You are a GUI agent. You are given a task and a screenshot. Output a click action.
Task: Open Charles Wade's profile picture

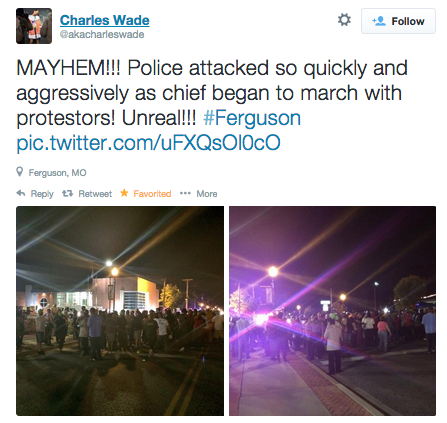[x=34, y=26]
